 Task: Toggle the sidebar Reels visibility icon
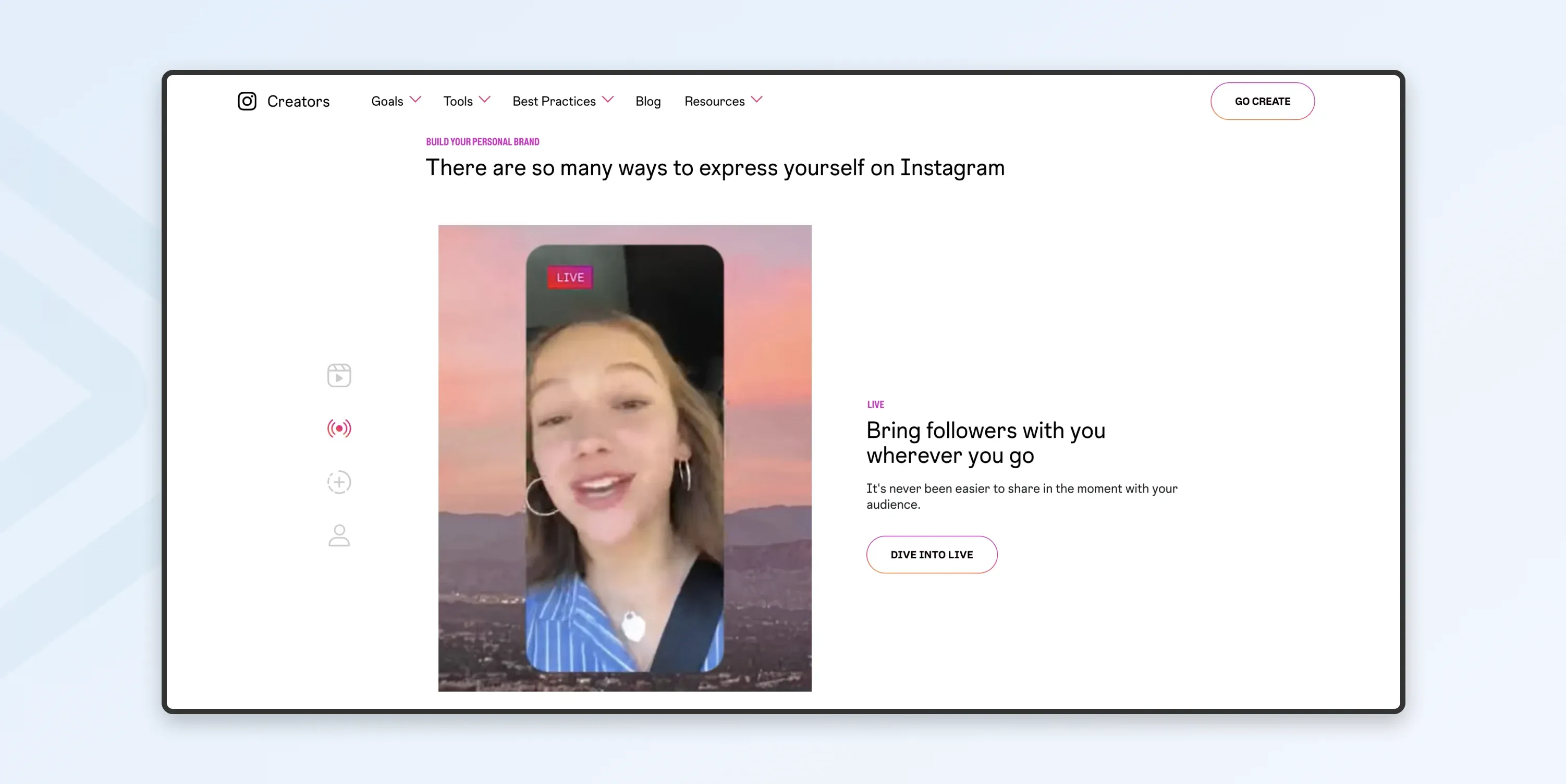[x=339, y=375]
